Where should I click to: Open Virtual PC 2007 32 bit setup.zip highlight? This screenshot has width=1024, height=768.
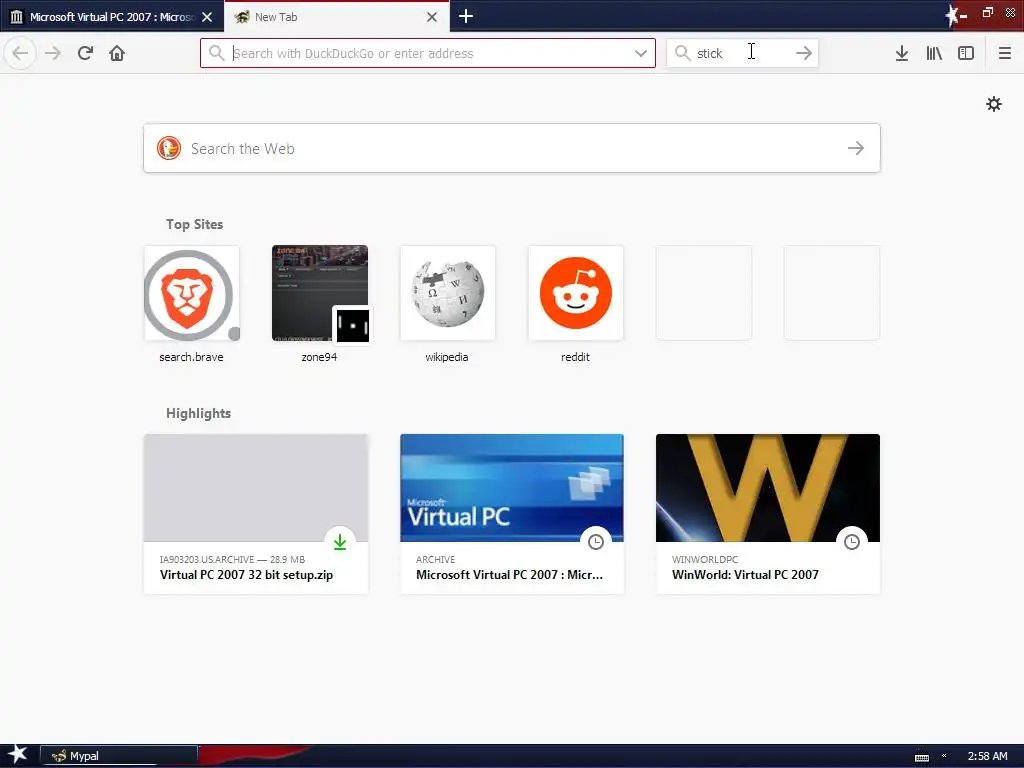coord(256,514)
